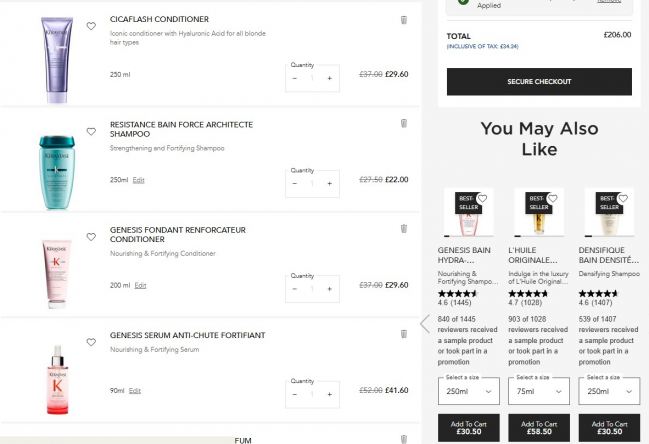
Task: Add Cicaflash Conditioner to wishlist with heart
Action: coord(91,26)
